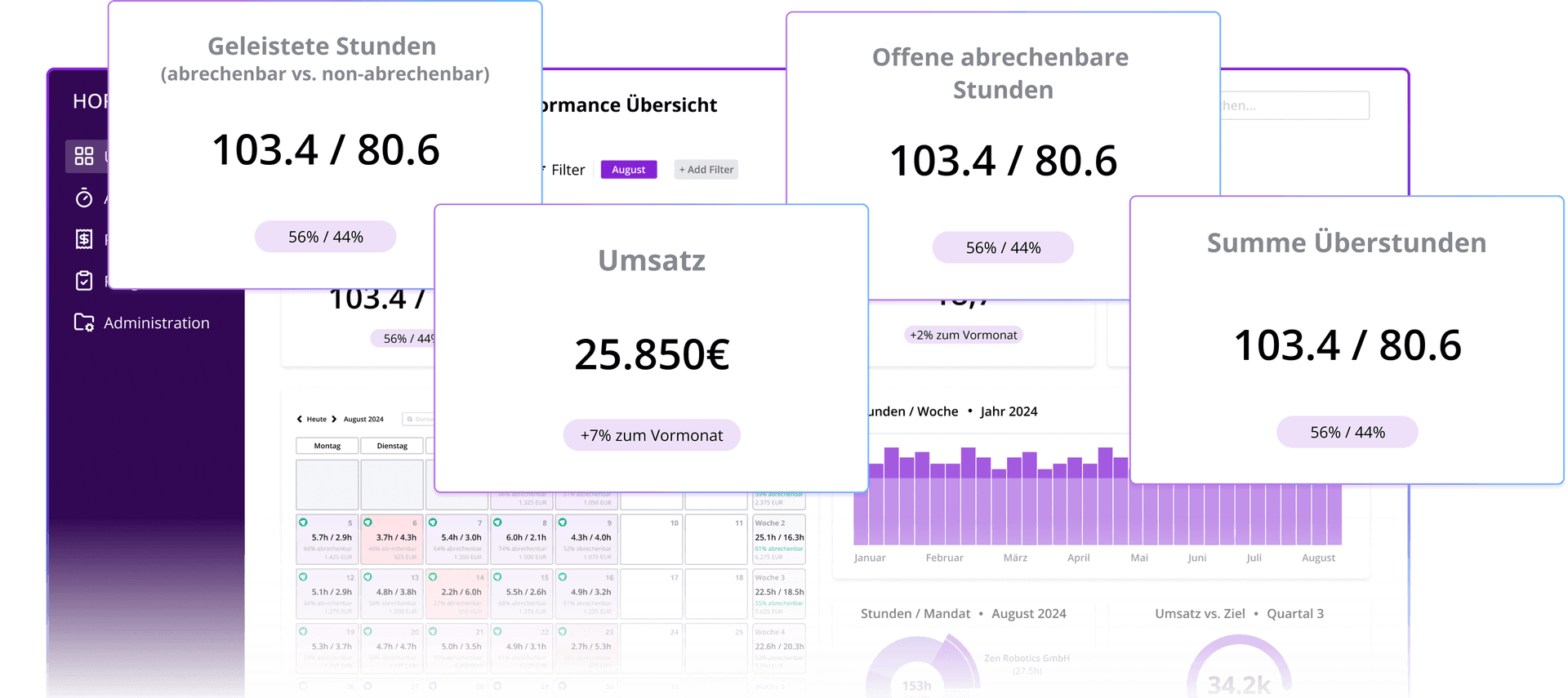Screen dimensions: 1568x698
Task: Click the green status icon on day 14
Action: point(433,577)
